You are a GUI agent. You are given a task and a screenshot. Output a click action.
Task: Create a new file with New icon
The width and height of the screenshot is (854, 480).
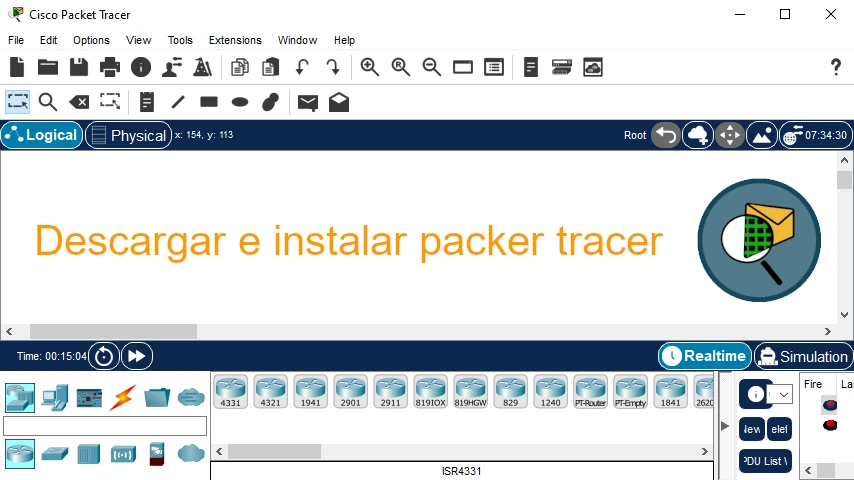[x=17, y=67]
